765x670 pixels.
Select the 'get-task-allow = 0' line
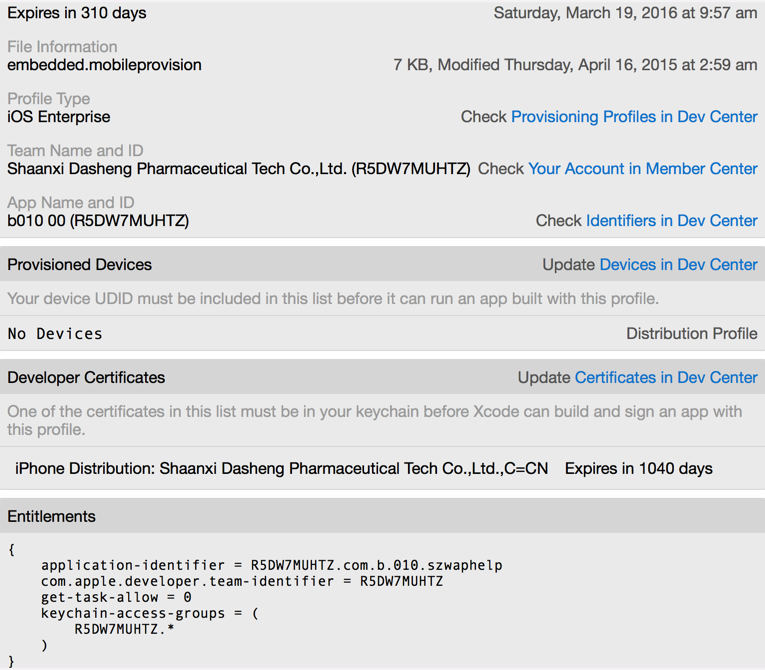coord(116,597)
